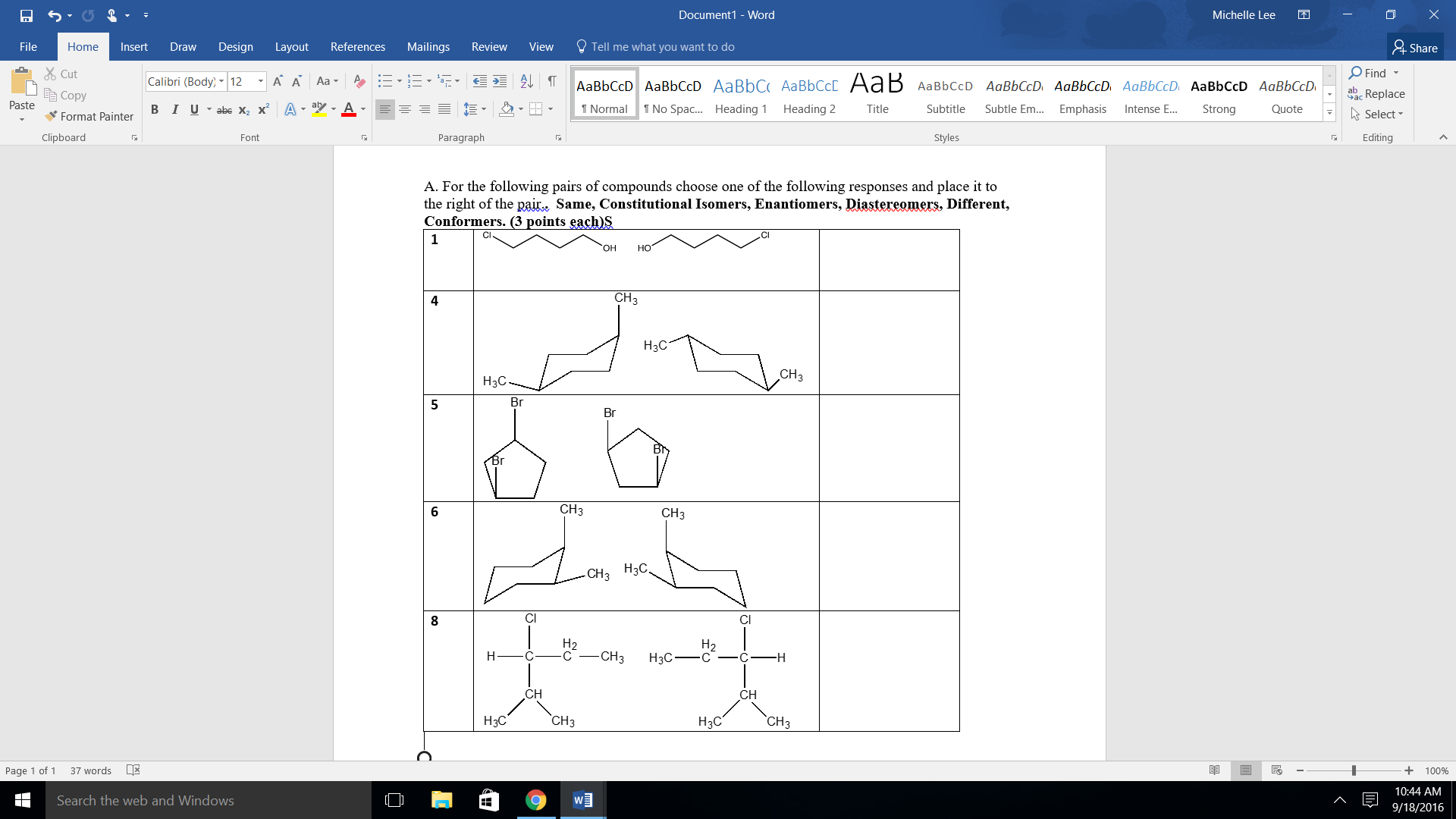
Task: Expand the Styles gallery More arrow
Action: [x=1329, y=113]
